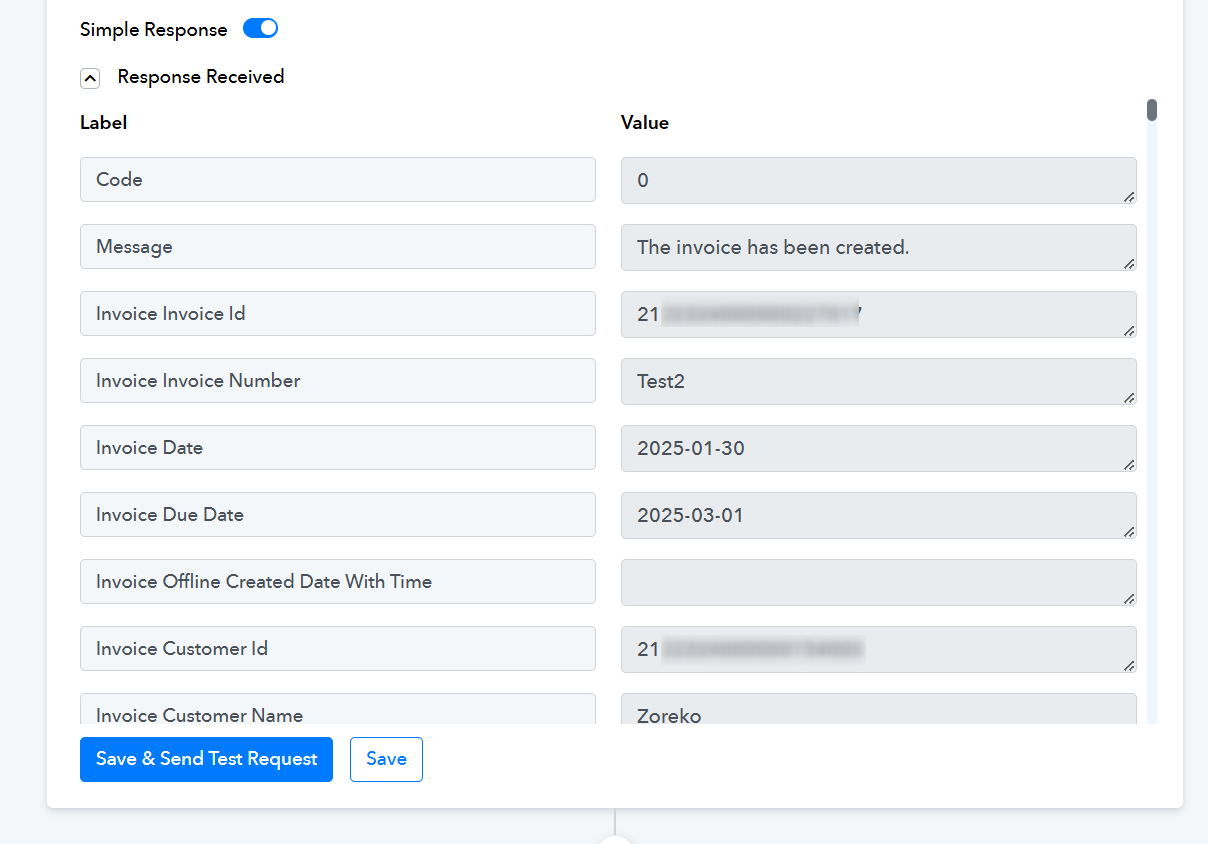Click Save & Send Test Request button
Screen dimensions: 1208x844
[206, 759]
